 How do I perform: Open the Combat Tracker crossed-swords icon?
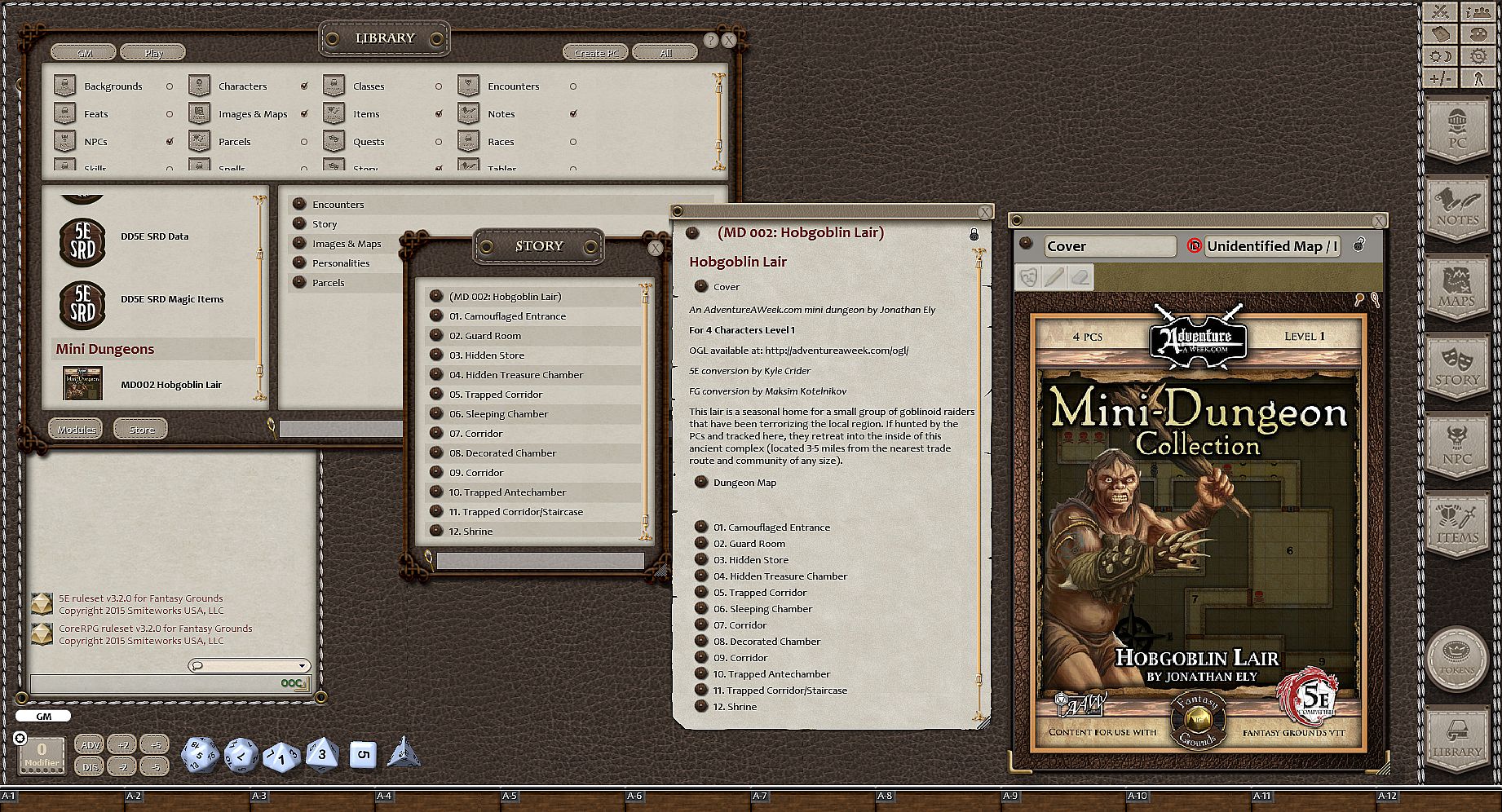pyautogui.click(x=1441, y=11)
